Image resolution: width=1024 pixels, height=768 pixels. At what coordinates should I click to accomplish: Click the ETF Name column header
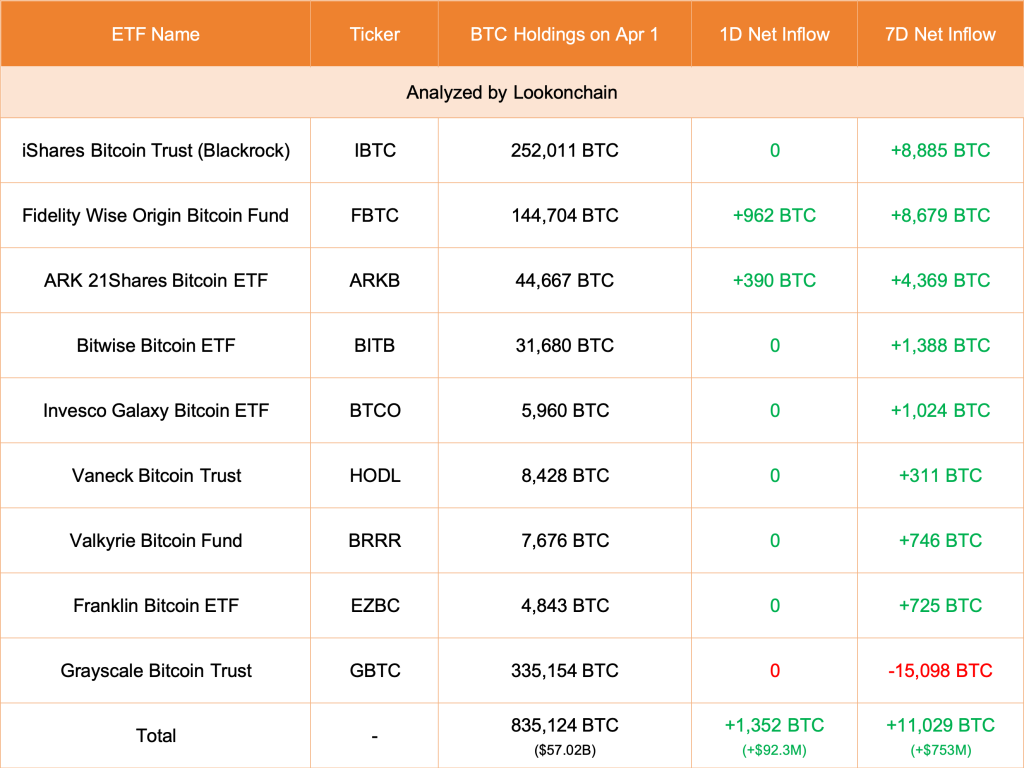(x=155, y=34)
